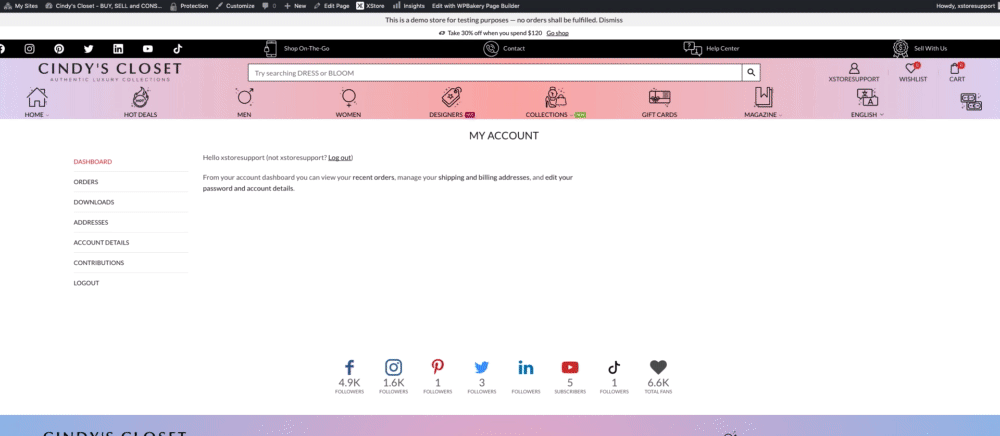Click the Women gender symbol icon
Screen dimensions: 1000x436
[349, 98]
